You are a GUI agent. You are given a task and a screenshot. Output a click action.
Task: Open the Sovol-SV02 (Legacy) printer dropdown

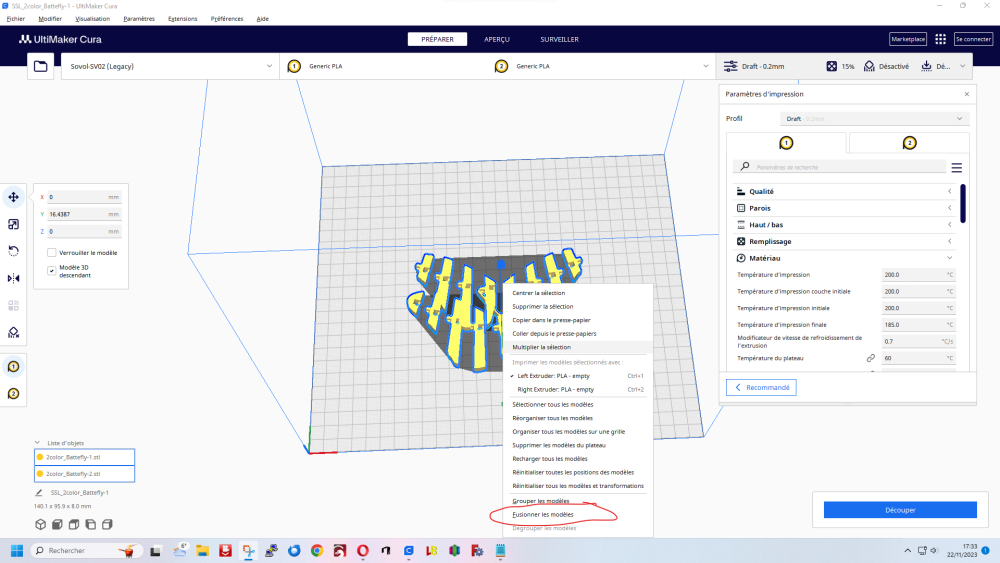(x=170, y=66)
